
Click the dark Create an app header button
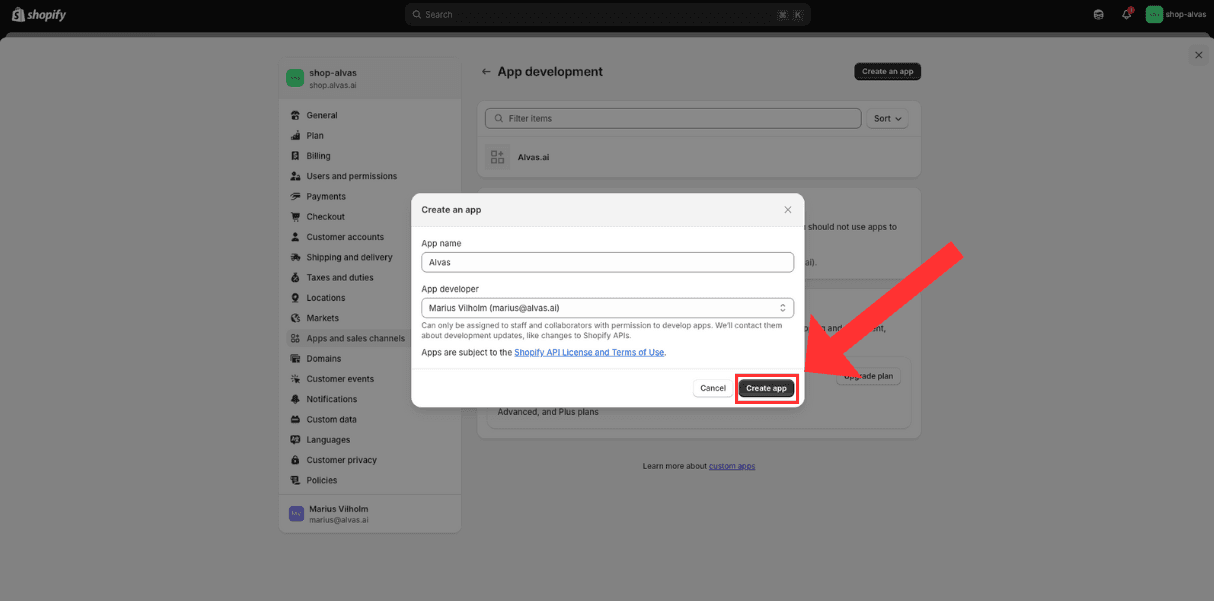click(887, 71)
